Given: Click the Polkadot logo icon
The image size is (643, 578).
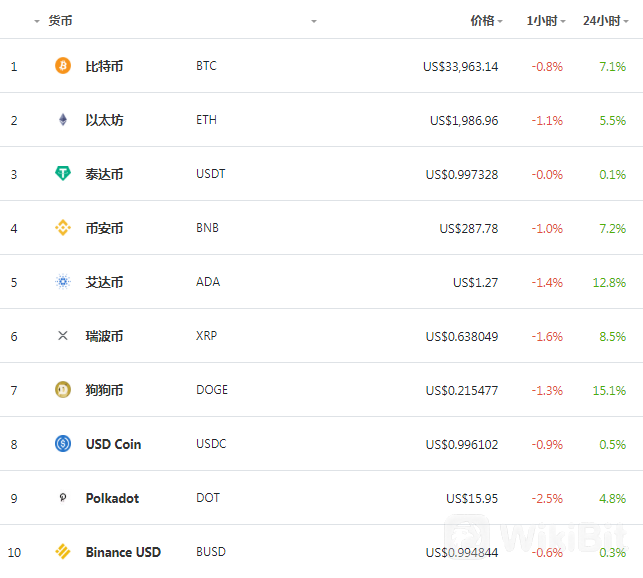Looking at the screenshot, I should pyautogui.click(x=63, y=498).
